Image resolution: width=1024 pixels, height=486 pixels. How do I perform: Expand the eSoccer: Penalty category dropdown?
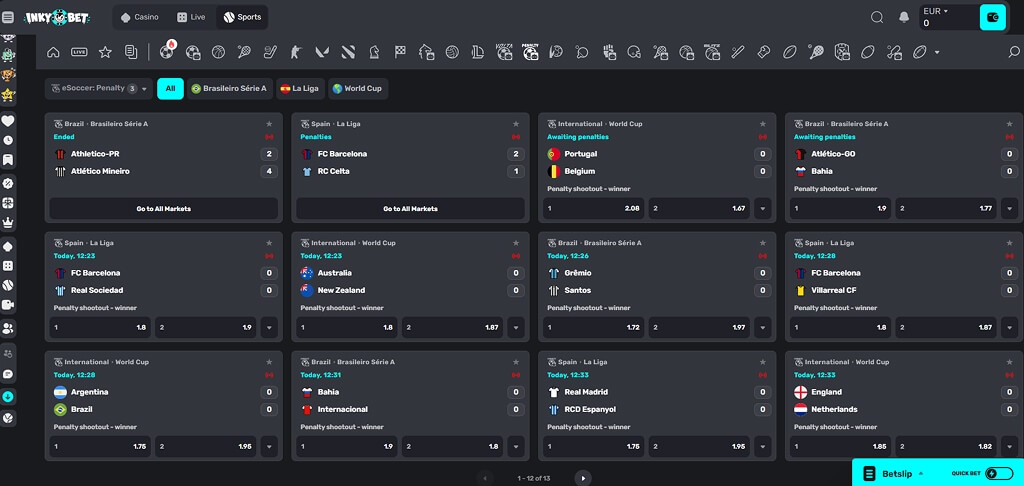tap(99, 88)
